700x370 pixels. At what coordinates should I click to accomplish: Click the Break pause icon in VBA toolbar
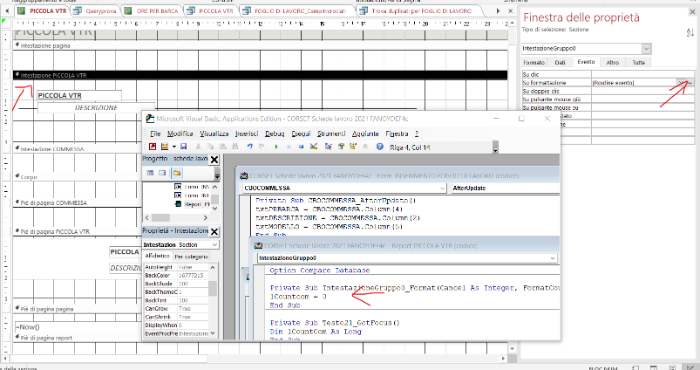pyautogui.click(x=288, y=146)
